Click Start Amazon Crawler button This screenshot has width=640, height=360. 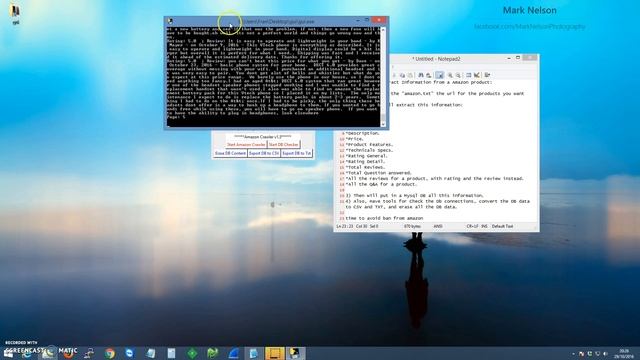[246, 144]
